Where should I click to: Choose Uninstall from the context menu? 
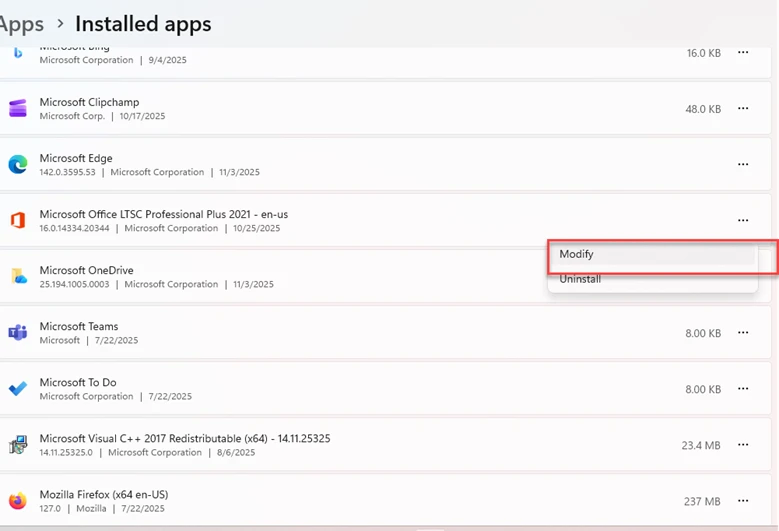tap(580, 280)
